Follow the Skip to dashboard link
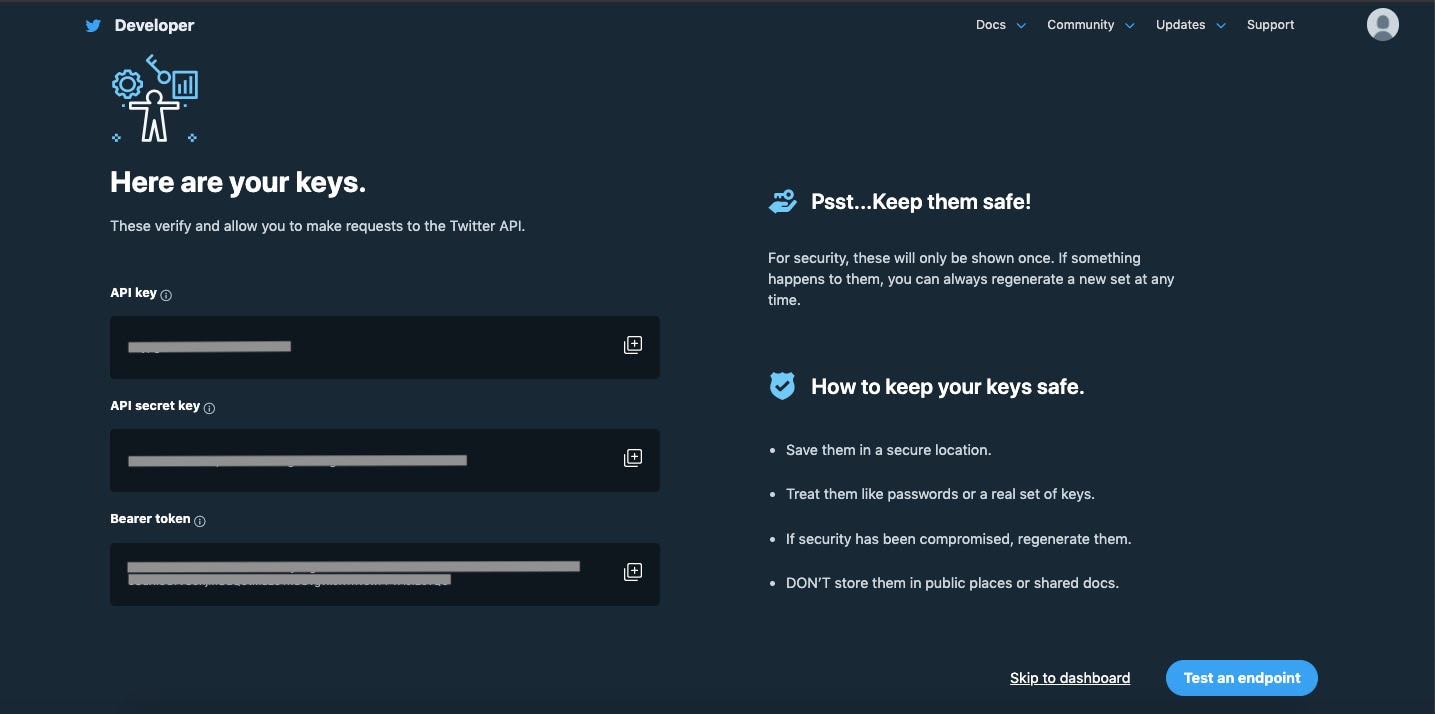1435x714 pixels. 1069,678
